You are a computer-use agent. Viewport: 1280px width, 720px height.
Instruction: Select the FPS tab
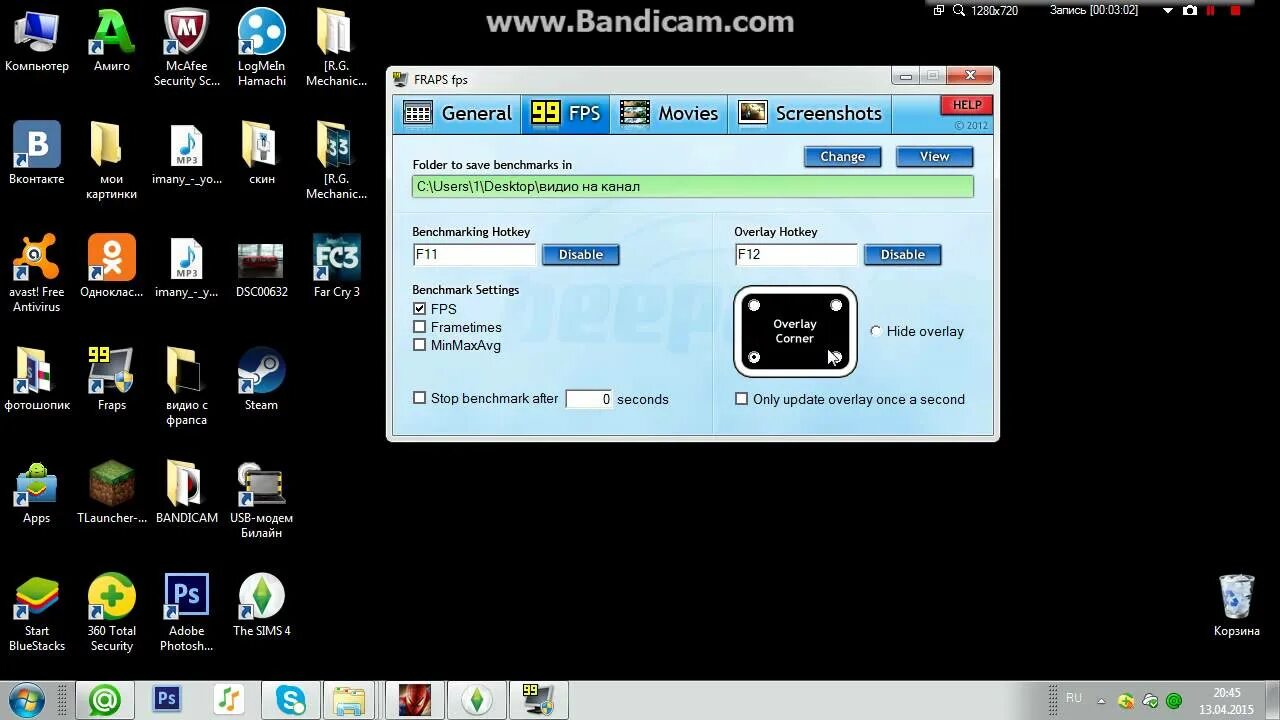(x=565, y=114)
